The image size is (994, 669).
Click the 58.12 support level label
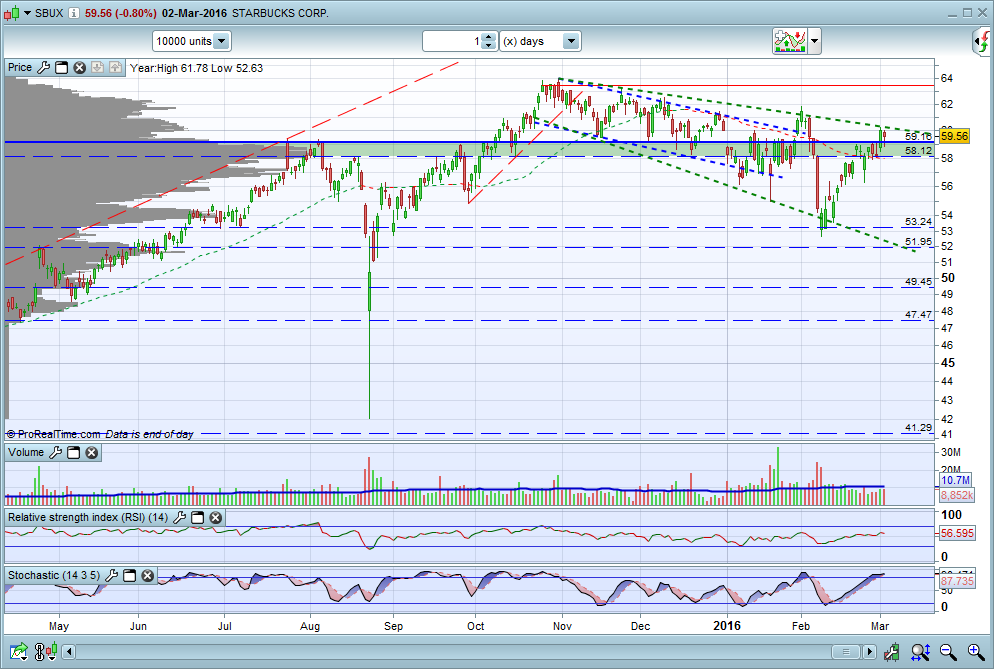(918, 151)
